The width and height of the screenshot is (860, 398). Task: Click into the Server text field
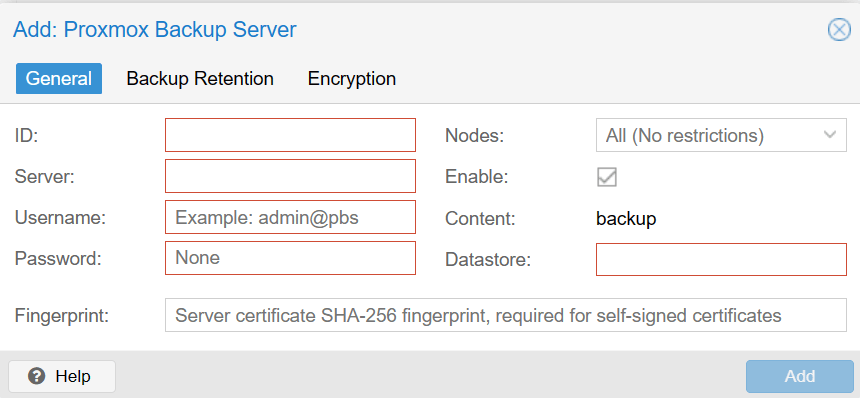click(x=290, y=176)
